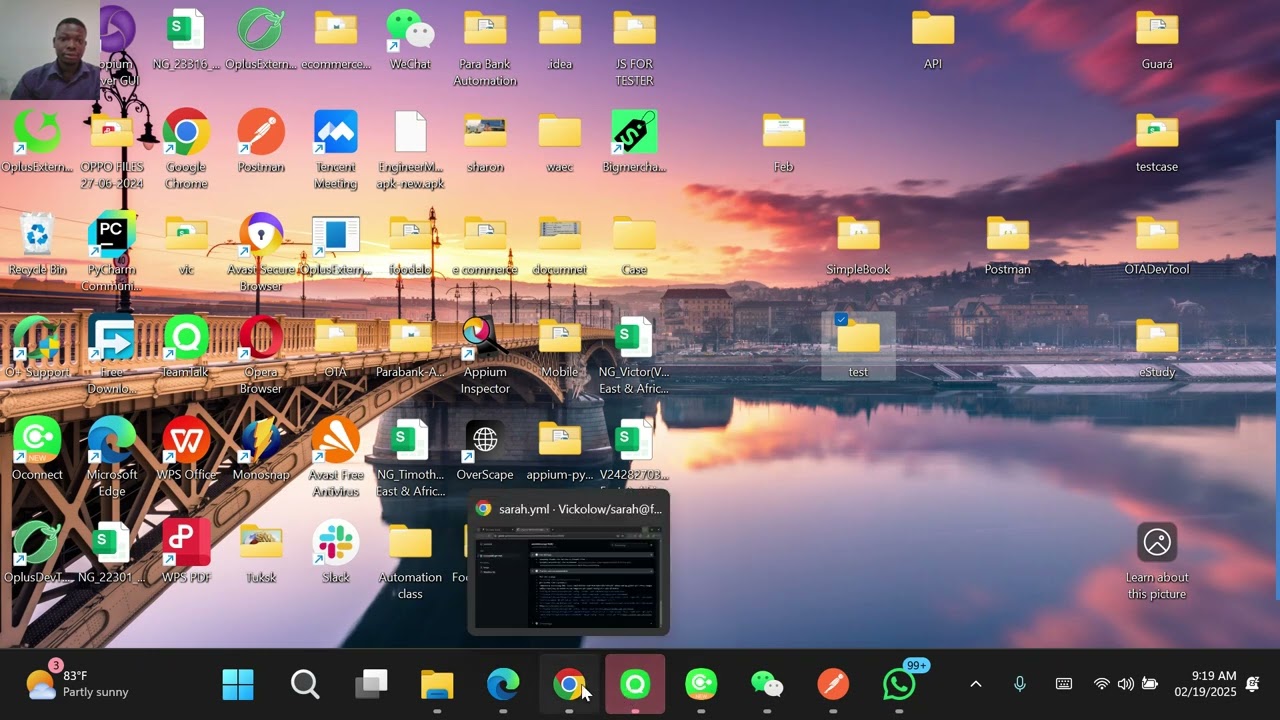1280x720 pixels.
Task: Select the Oconnect desktop shortcut
Action: (x=37, y=449)
